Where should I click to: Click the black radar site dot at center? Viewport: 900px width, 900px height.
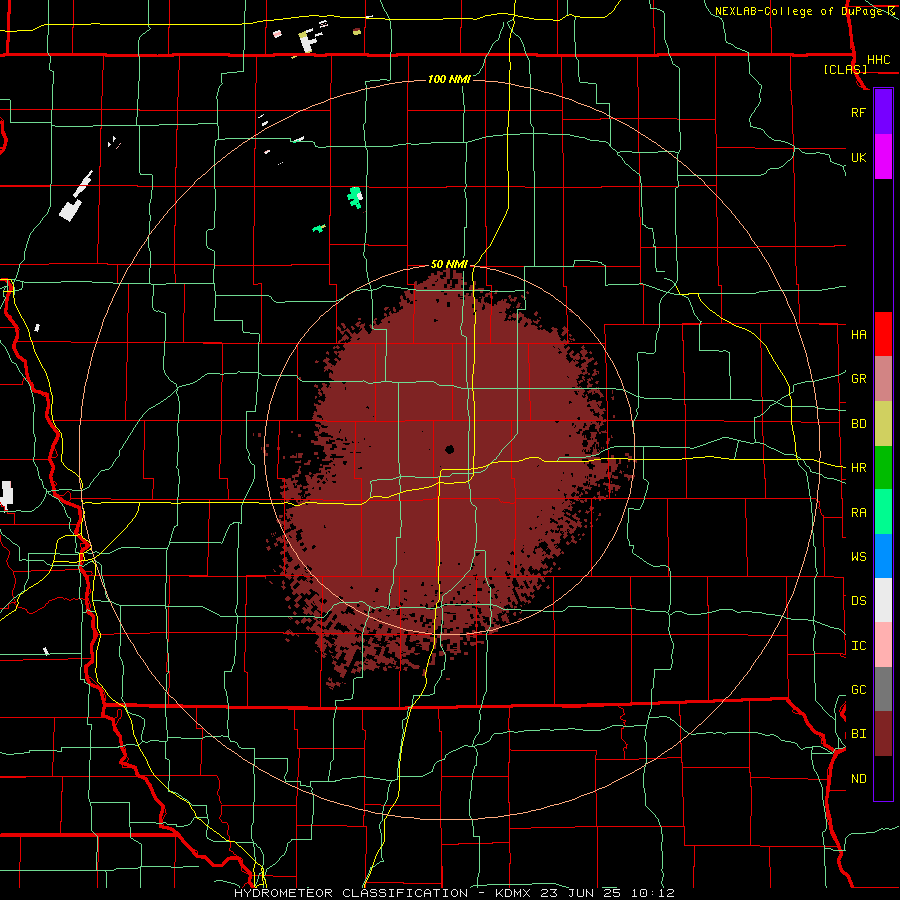[449, 449]
